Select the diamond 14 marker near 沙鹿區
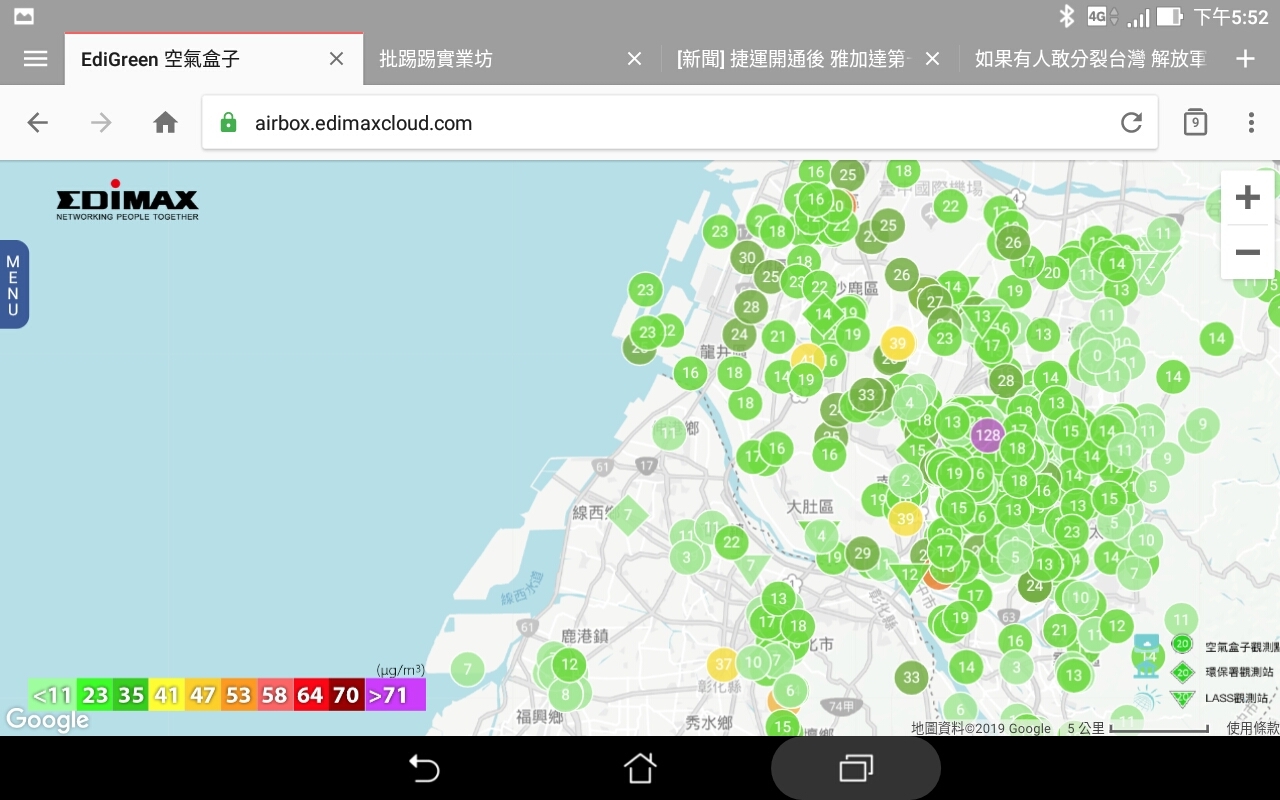Image resolution: width=1280 pixels, height=800 pixels. click(823, 313)
